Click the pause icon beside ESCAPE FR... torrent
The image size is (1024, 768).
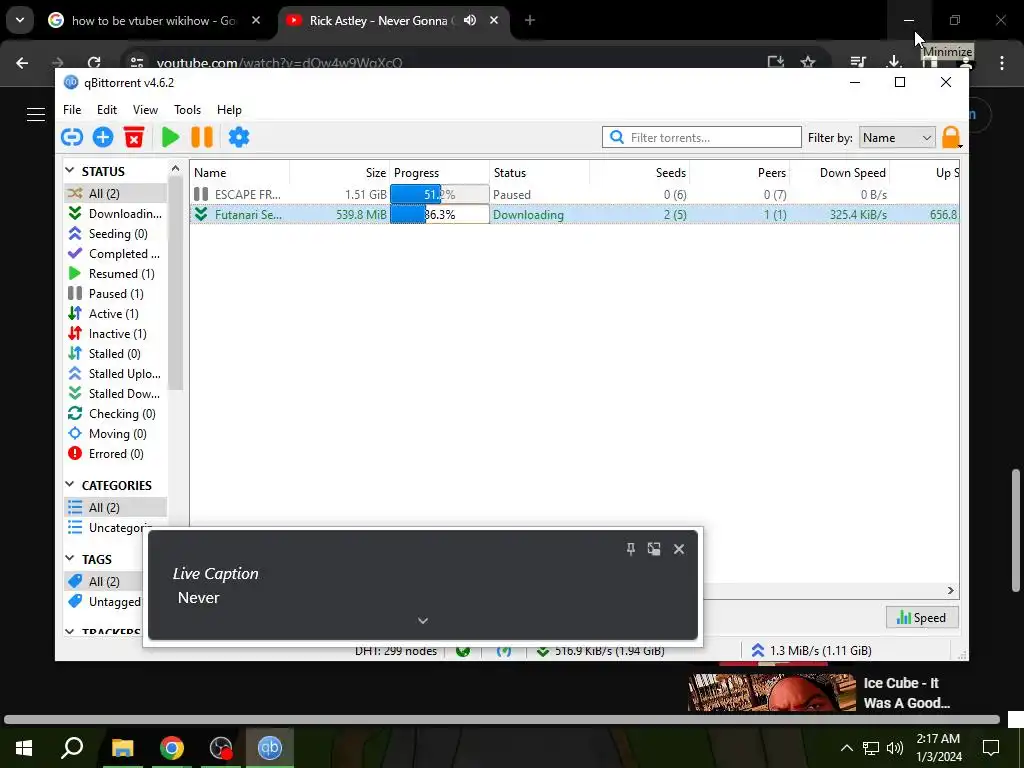point(201,195)
